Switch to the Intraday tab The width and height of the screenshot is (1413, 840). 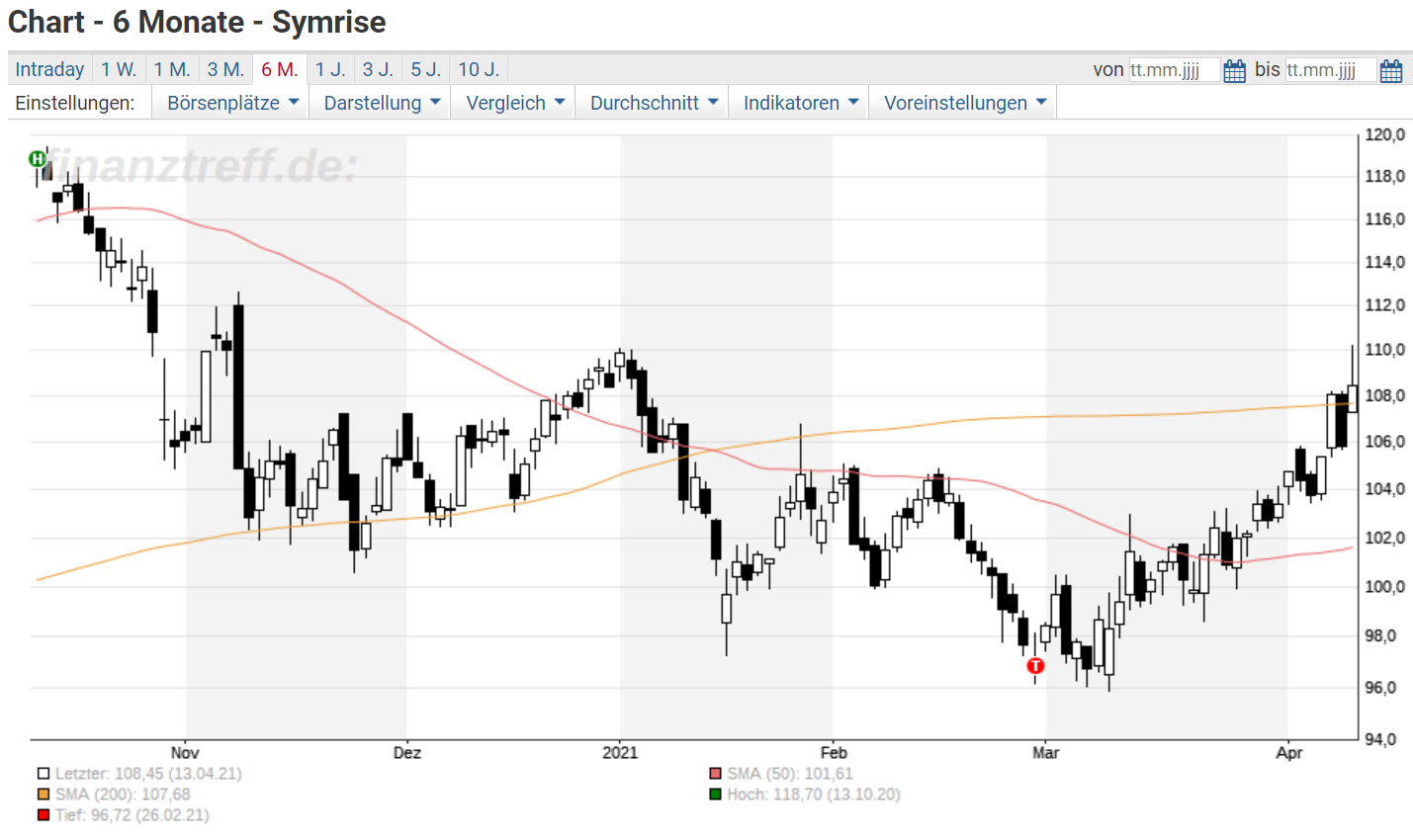point(49,69)
